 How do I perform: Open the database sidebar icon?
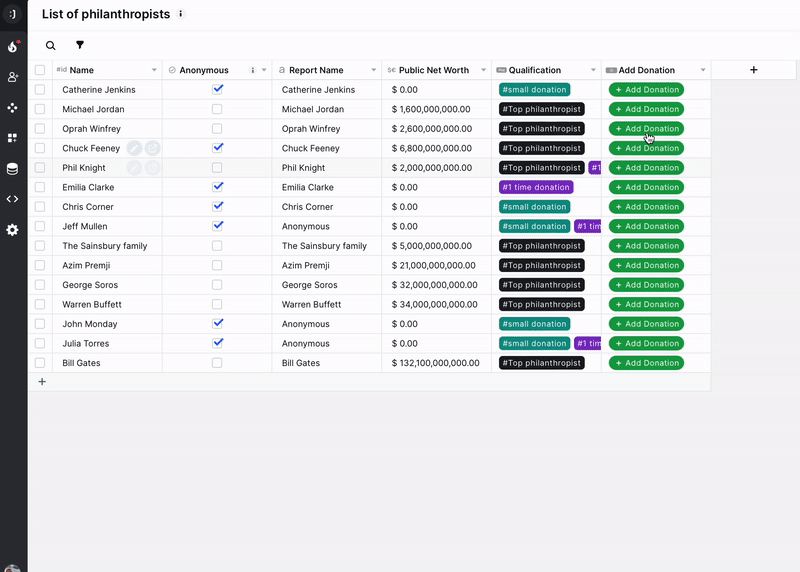[x=13, y=168]
